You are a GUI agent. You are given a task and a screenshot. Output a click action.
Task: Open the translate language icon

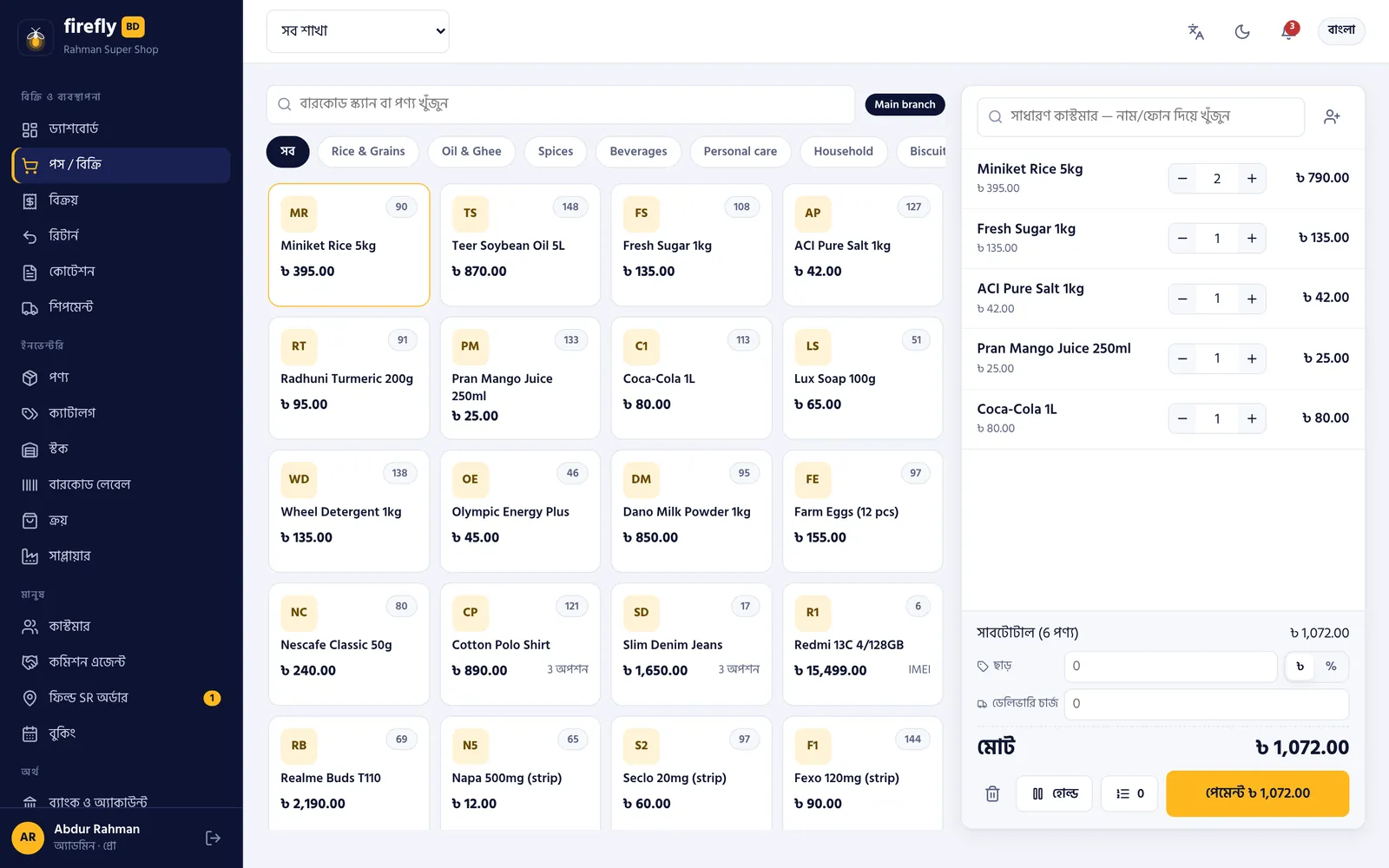click(x=1195, y=31)
